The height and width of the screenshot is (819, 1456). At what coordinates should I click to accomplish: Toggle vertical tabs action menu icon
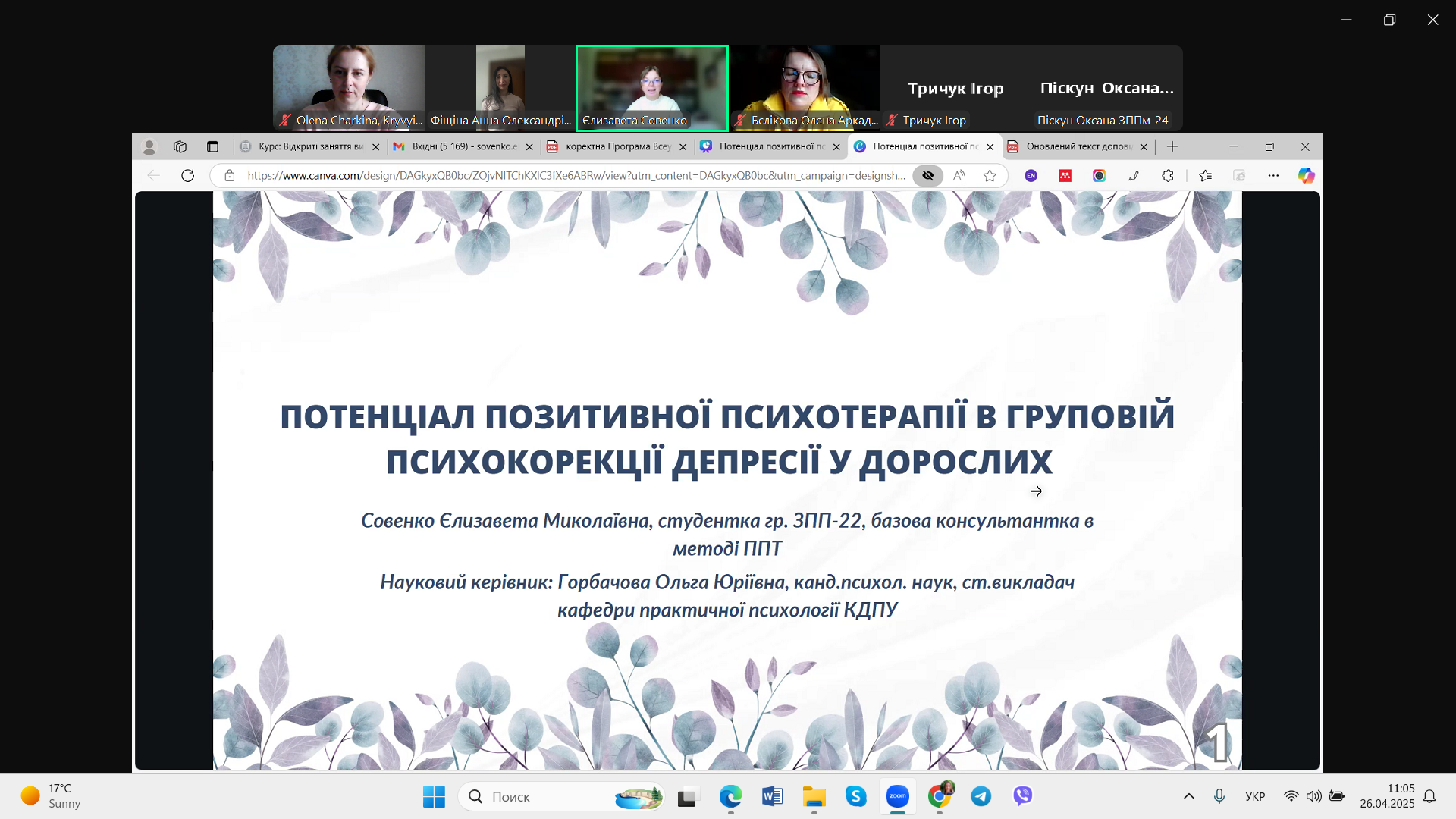click(x=212, y=147)
